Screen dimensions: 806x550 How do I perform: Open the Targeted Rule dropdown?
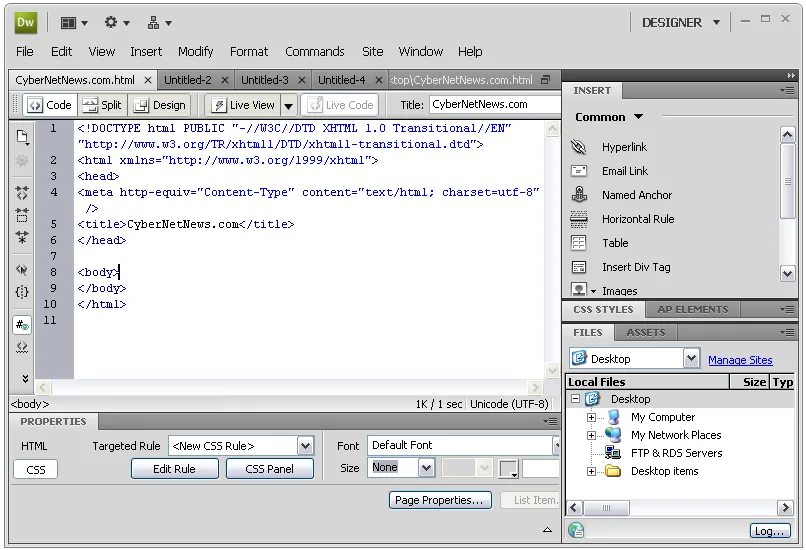(305, 446)
